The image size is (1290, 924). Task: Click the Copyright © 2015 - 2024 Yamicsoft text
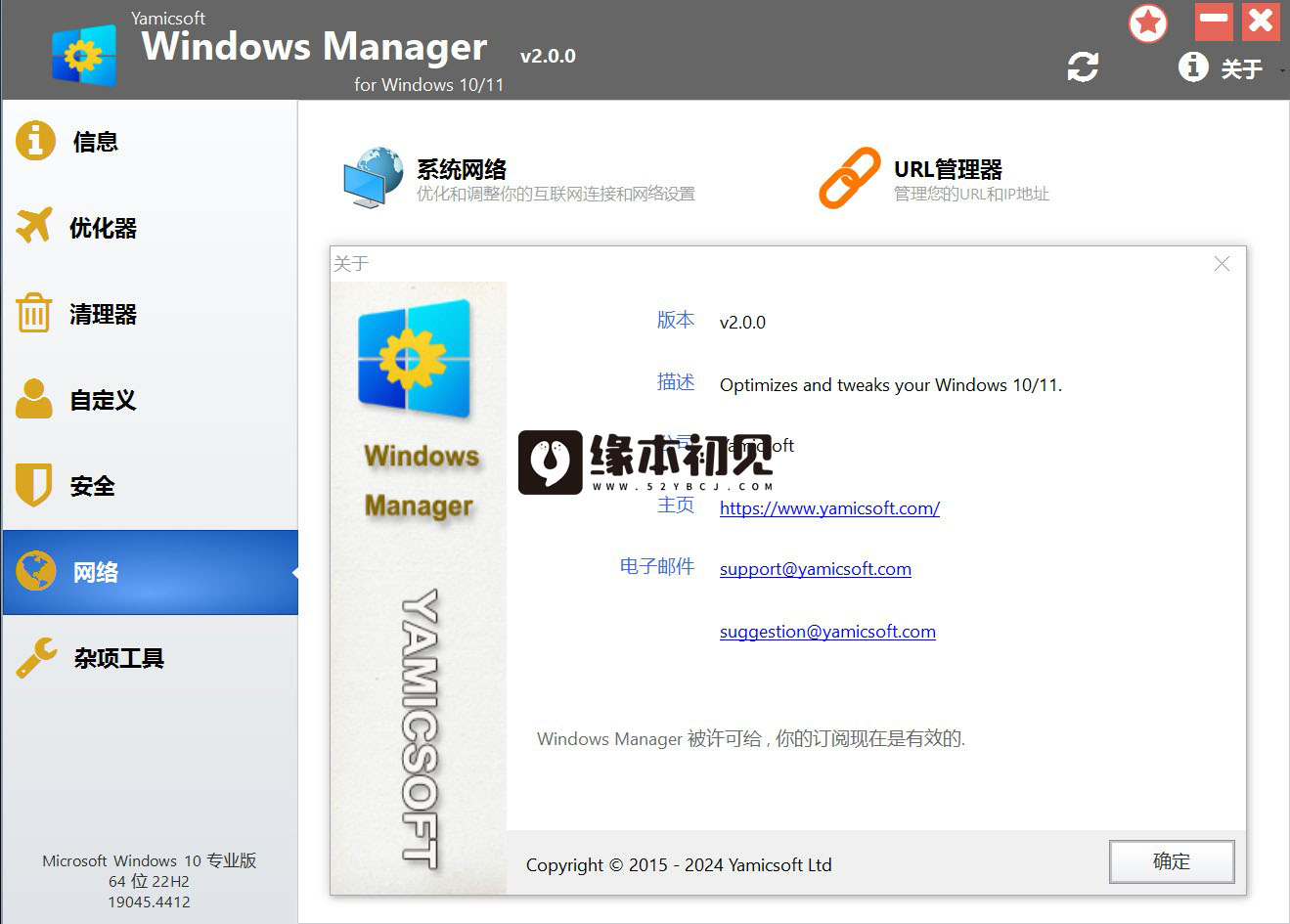679,864
